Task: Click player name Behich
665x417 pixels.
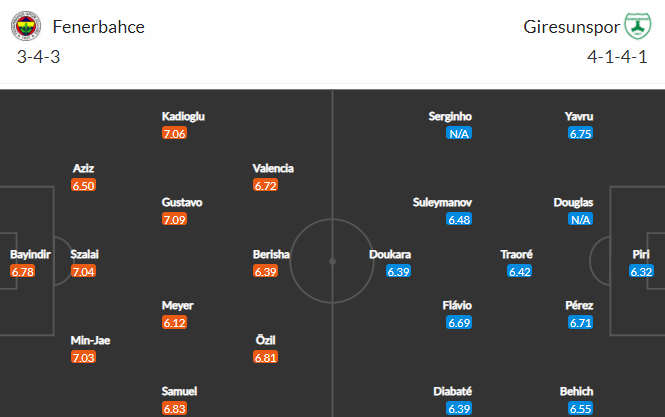Action: [x=576, y=391]
